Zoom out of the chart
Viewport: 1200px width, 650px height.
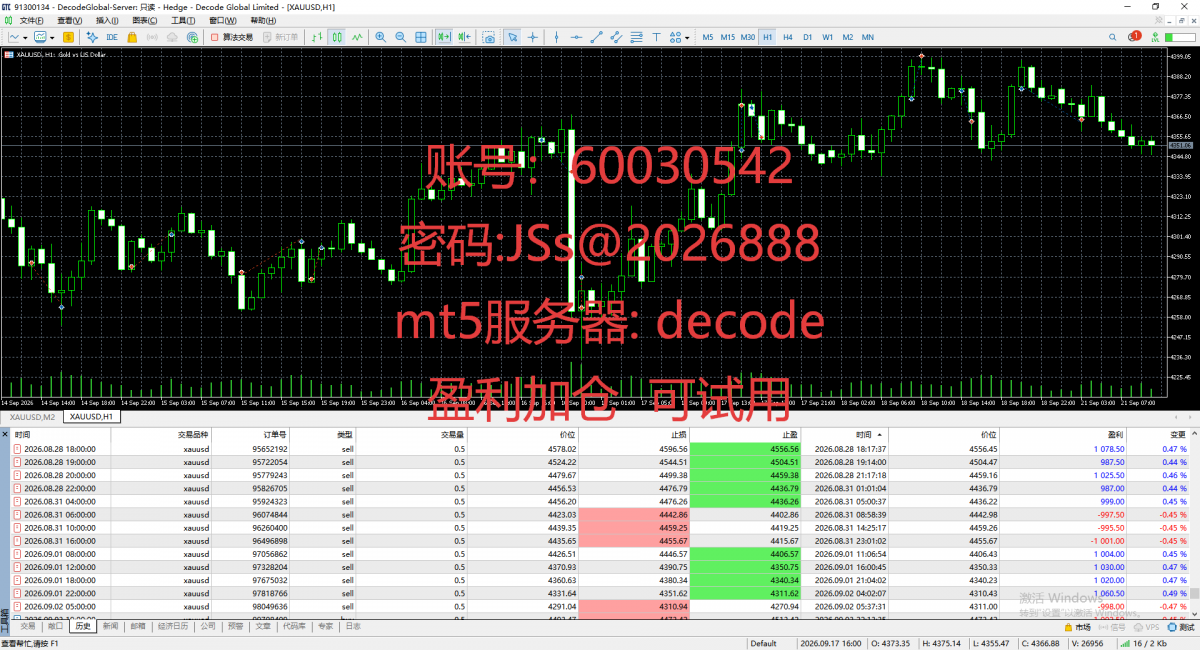click(401, 37)
